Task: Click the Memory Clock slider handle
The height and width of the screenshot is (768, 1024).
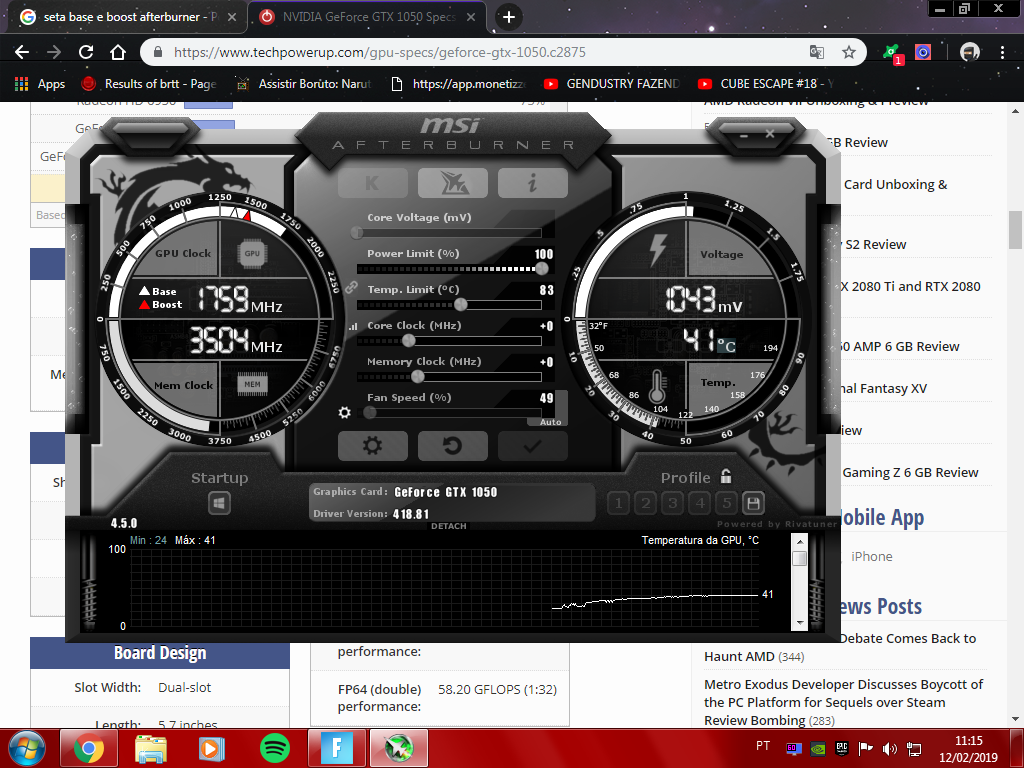Action: tap(418, 376)
